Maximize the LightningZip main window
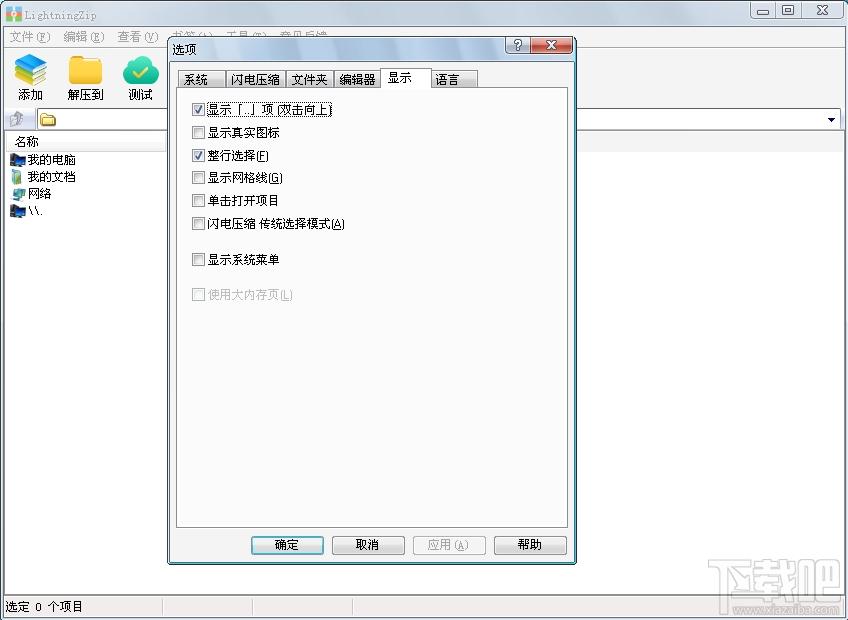 pos(788,10)
